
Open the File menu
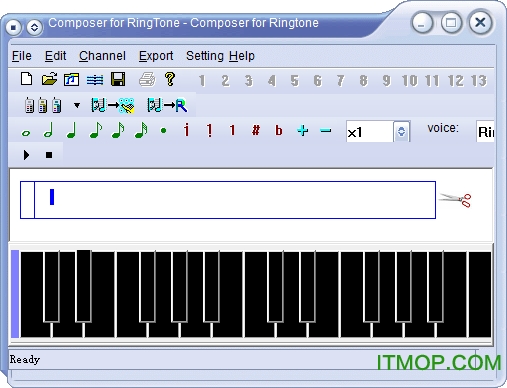pyautogui.click(x=22, y=56)
